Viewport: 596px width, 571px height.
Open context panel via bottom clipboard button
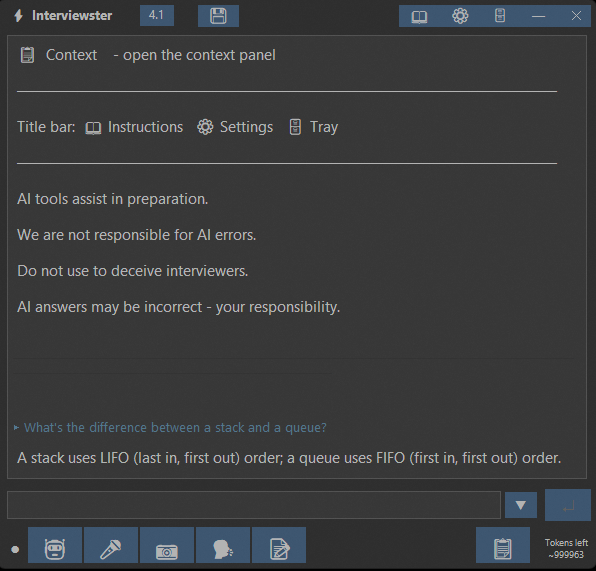click(502, 545)
